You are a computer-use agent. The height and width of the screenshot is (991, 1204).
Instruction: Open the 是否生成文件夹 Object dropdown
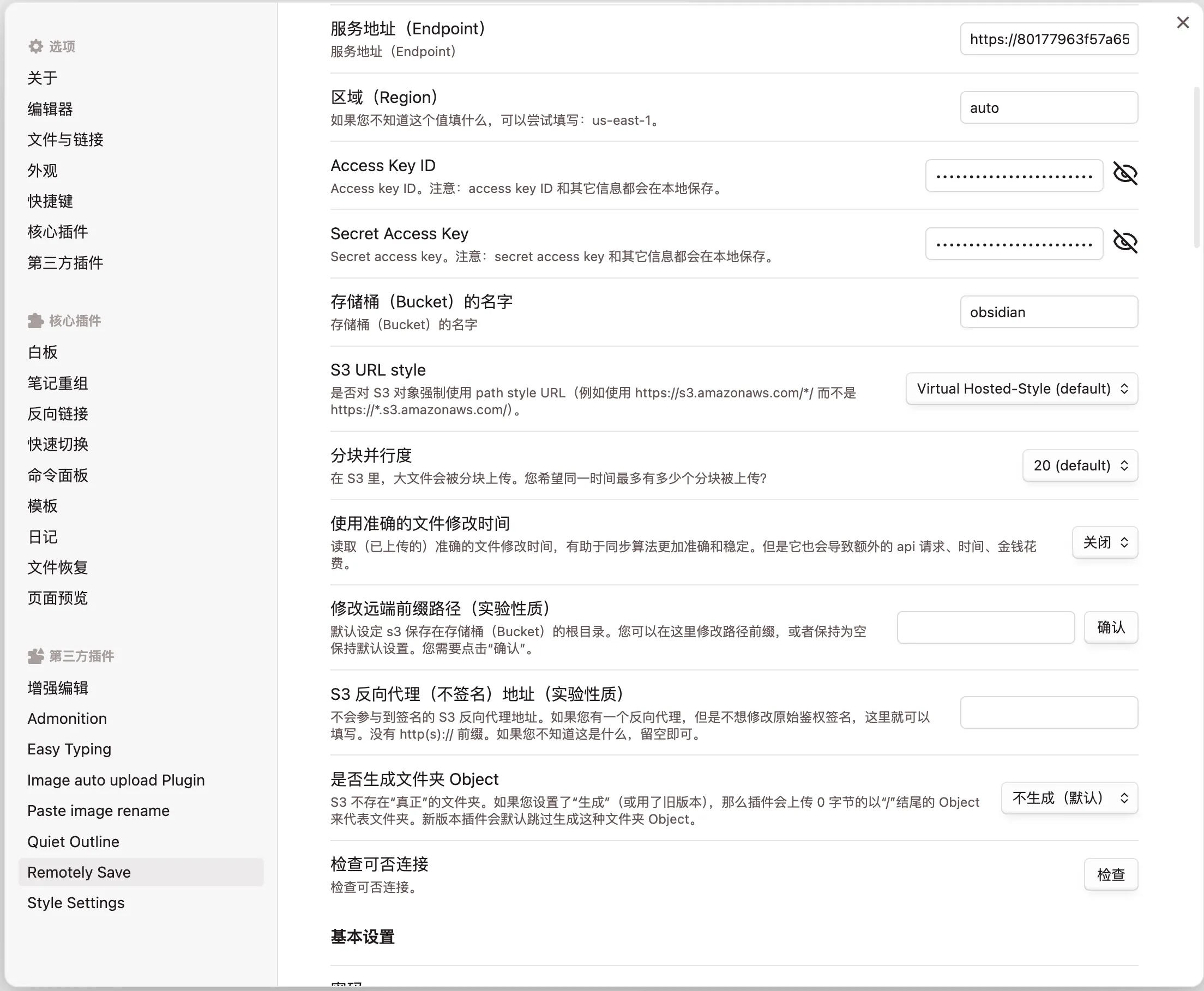(x=1070, y=798)
